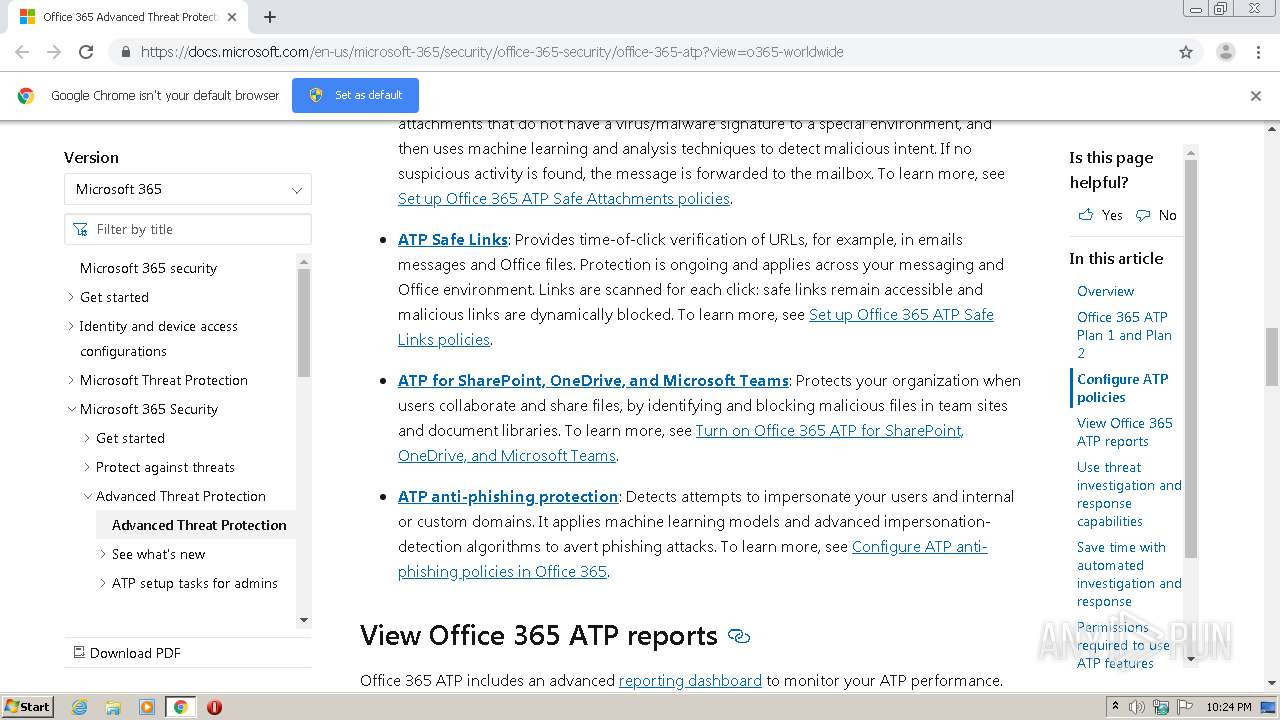Click the Chrome taskbar icon

click(x=181, y=707)
